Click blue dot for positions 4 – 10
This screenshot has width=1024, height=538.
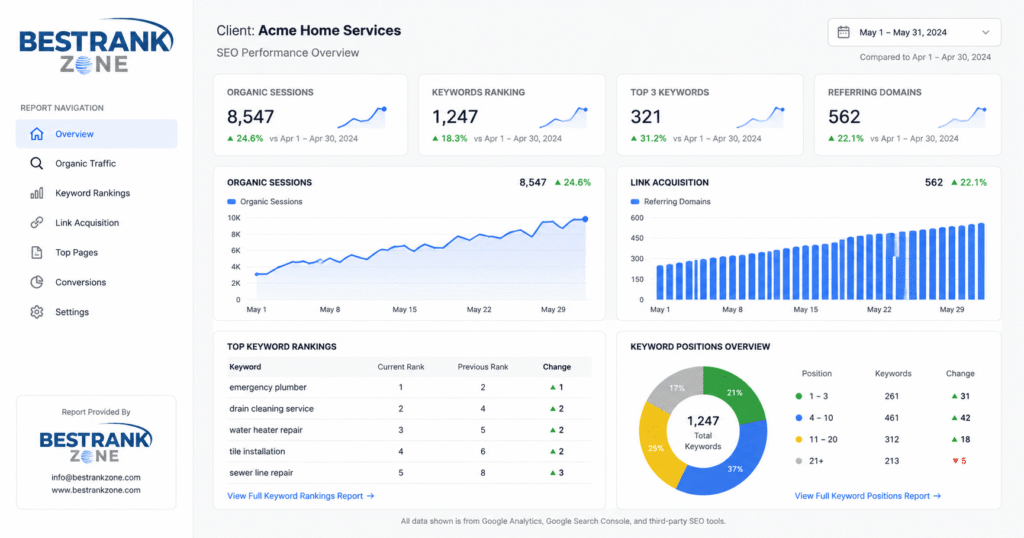click(x=799, y=418)
